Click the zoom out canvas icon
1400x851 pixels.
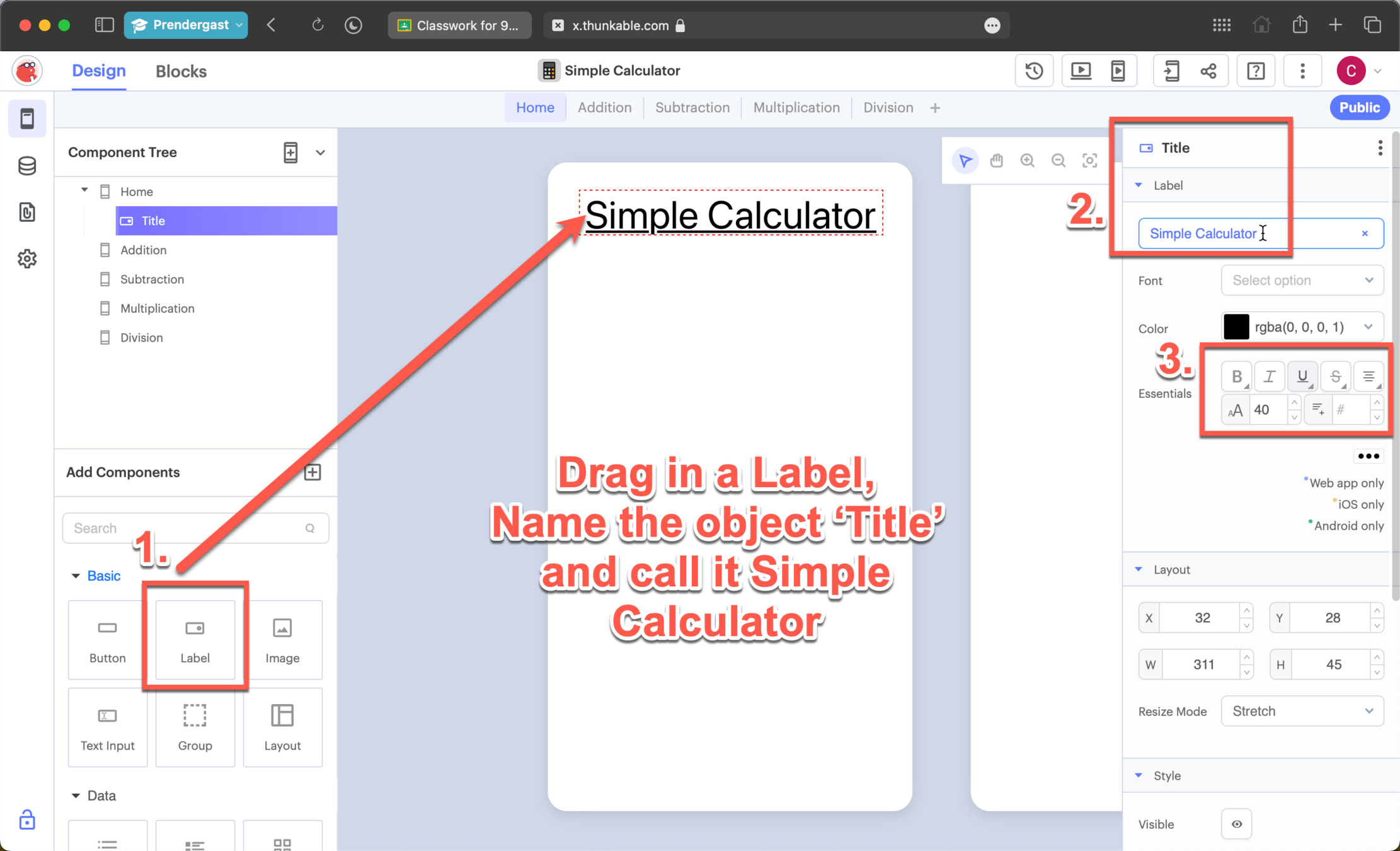1059,161
